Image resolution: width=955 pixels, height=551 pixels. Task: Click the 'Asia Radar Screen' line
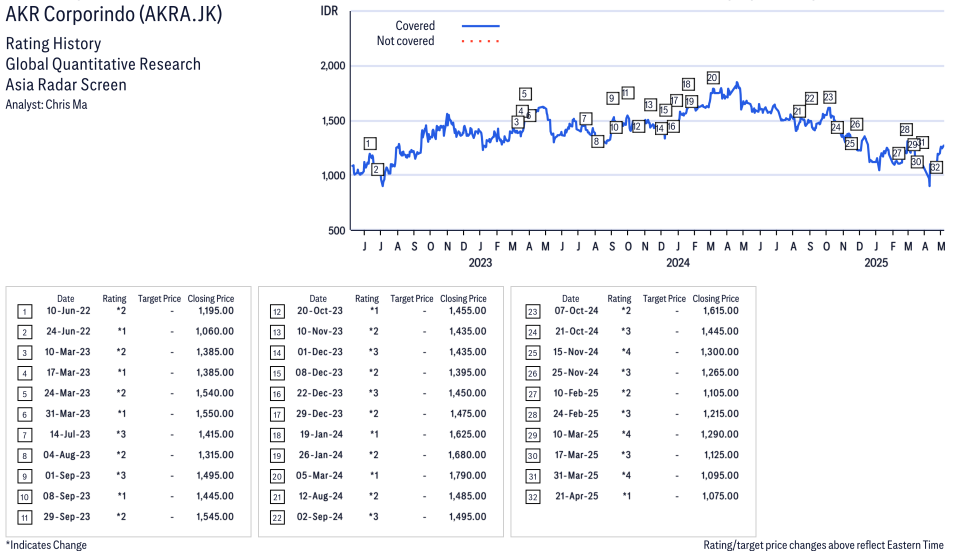point(66,85)
